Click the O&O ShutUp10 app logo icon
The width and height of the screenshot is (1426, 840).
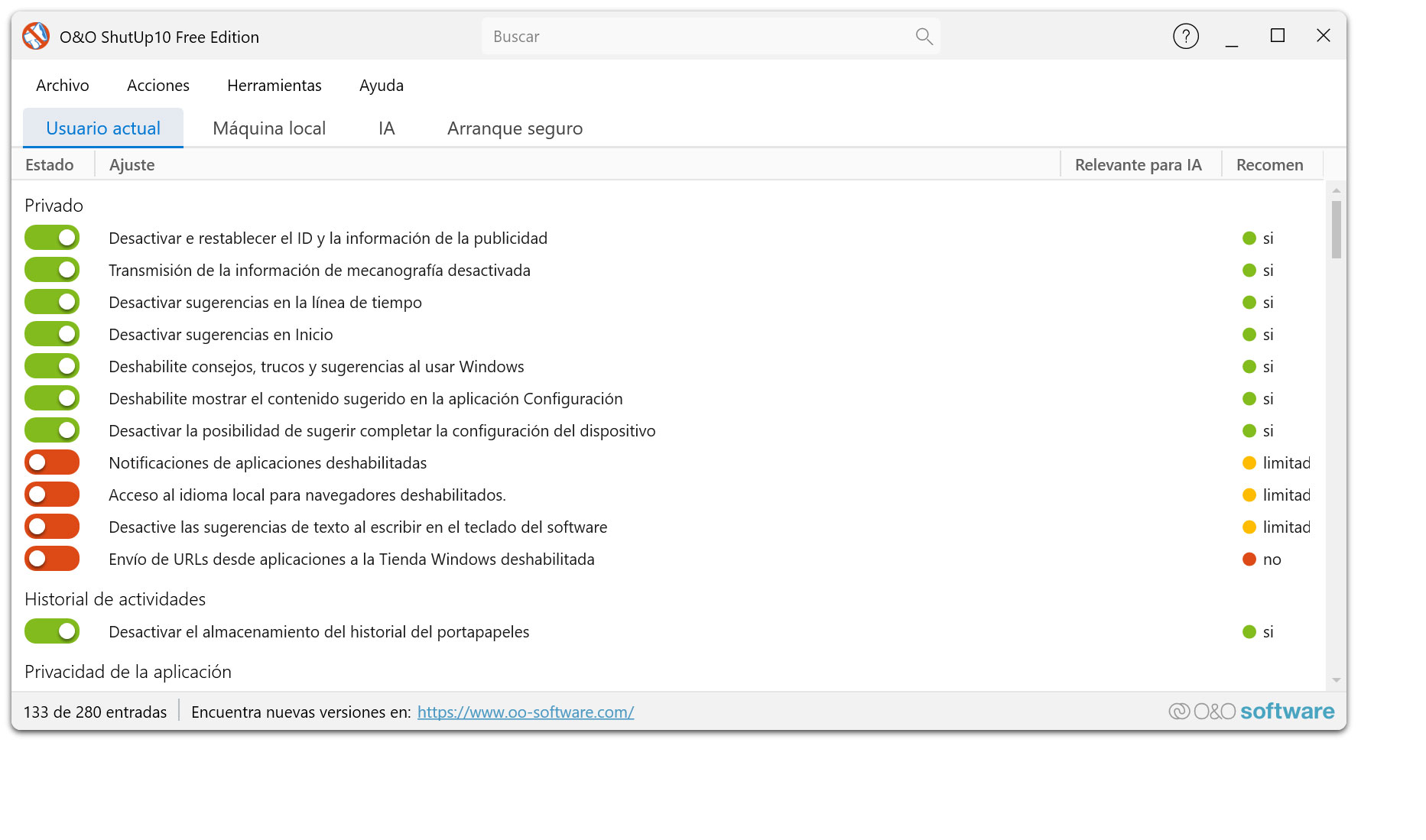tap(36, 36)
